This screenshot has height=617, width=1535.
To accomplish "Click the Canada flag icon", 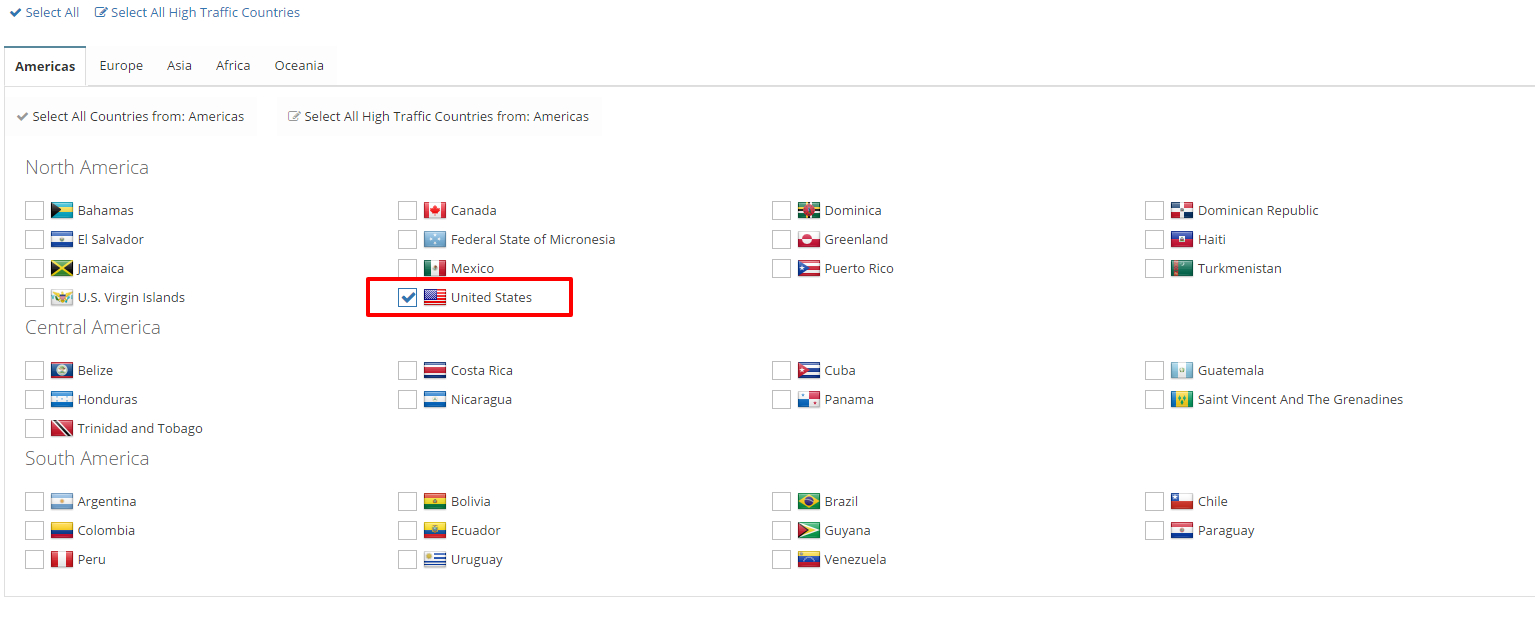I will coord(435,210).
